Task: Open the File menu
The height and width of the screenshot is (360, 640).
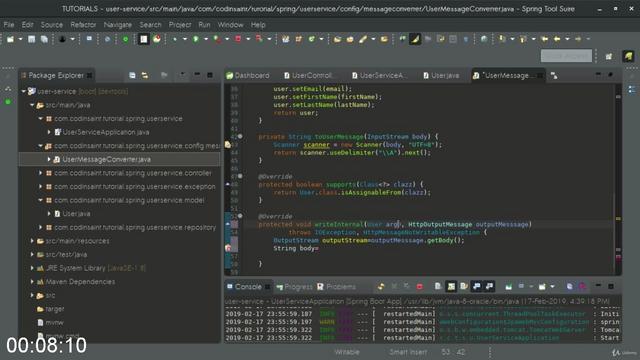Action: point(9,25)
